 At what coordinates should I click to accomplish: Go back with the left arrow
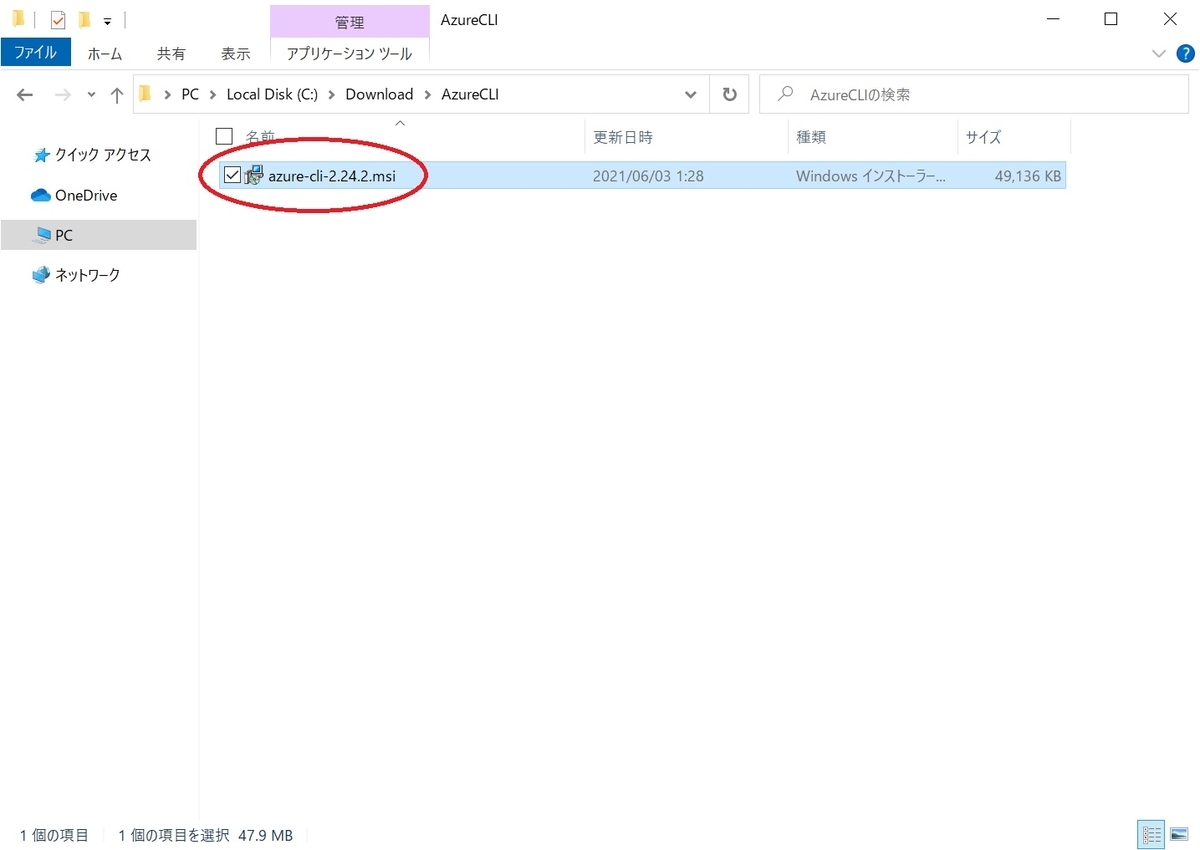(x=25, y=95)
